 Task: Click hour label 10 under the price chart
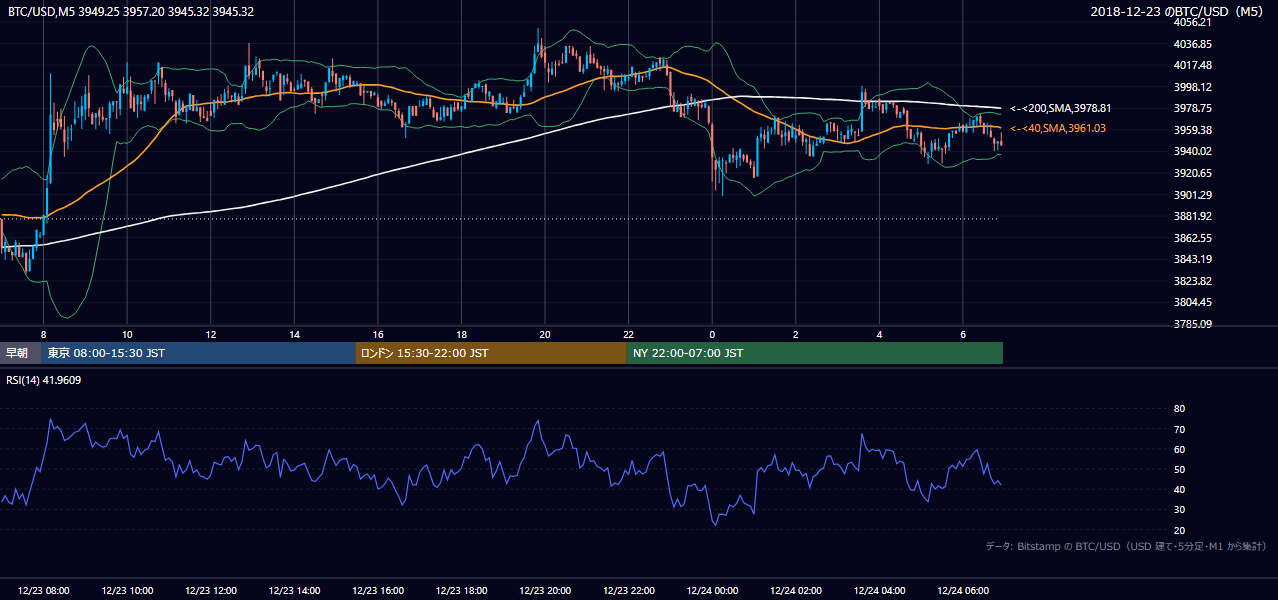tap(127, 334)
